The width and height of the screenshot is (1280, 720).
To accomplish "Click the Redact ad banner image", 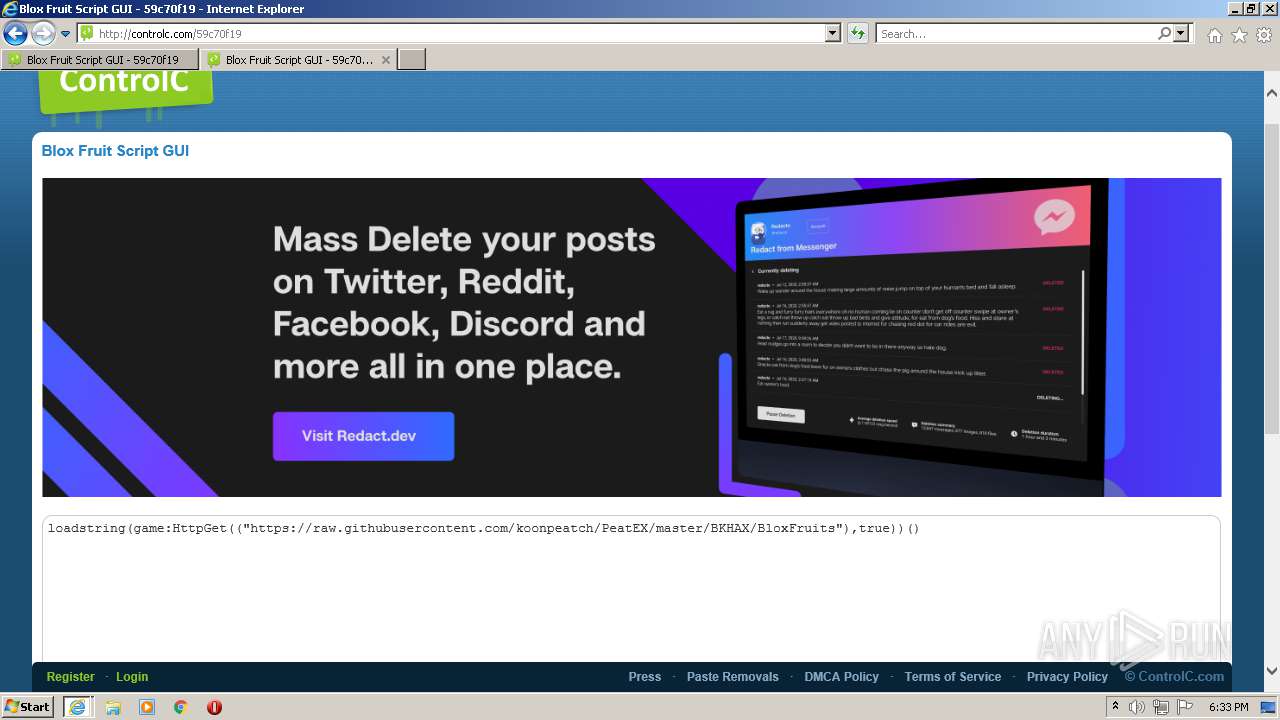I will pyautogui.click(x=631, y=337).
